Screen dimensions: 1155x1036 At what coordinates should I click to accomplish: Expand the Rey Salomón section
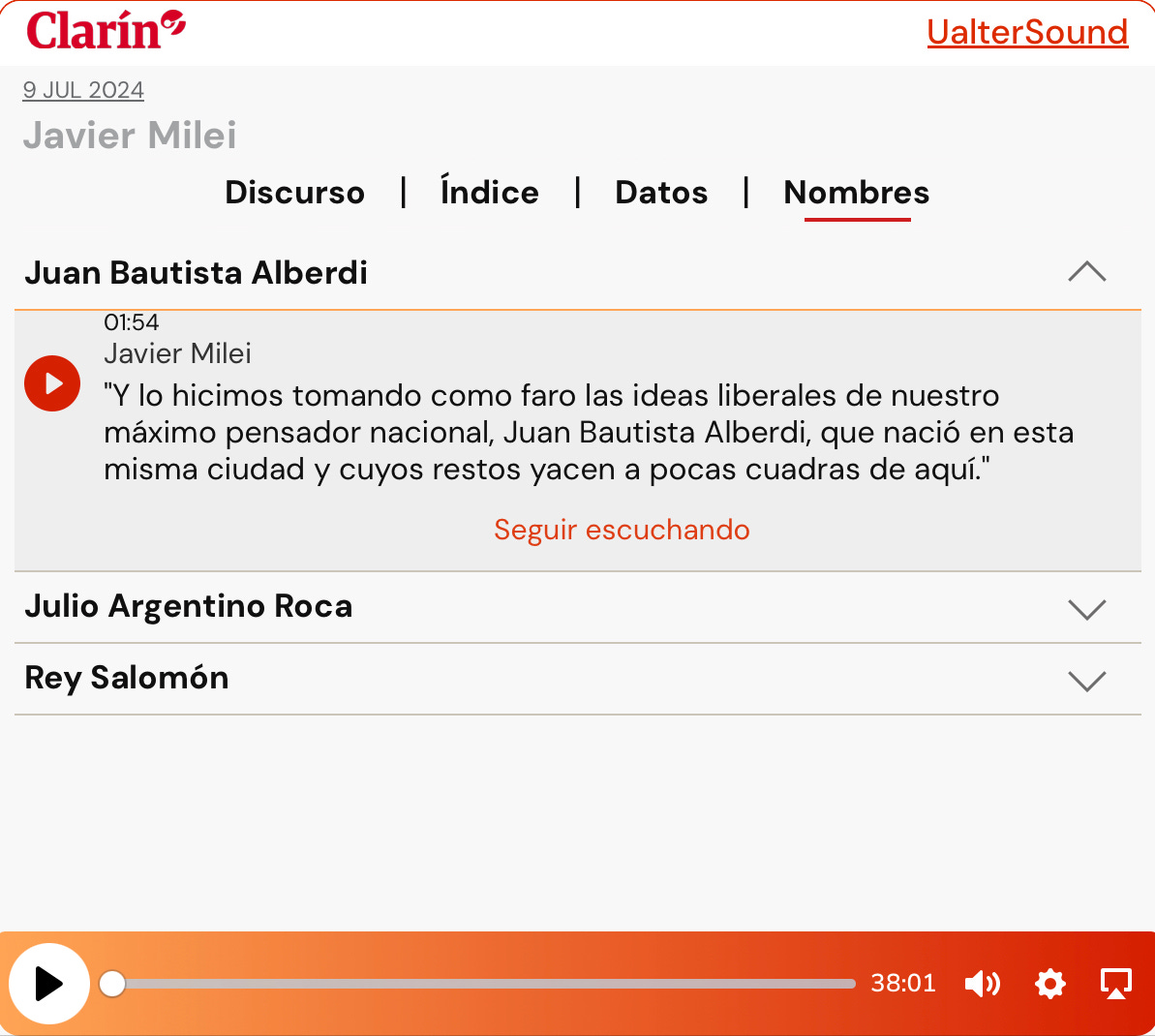point(1087,681)
